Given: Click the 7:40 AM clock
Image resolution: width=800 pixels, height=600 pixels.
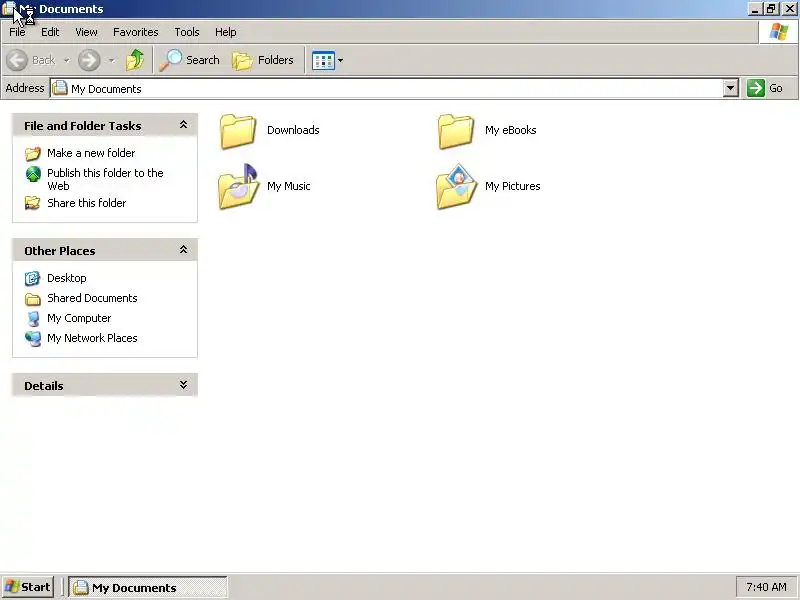Looking at the screenshot, I should pyautogui.click(x=766, y=587).
